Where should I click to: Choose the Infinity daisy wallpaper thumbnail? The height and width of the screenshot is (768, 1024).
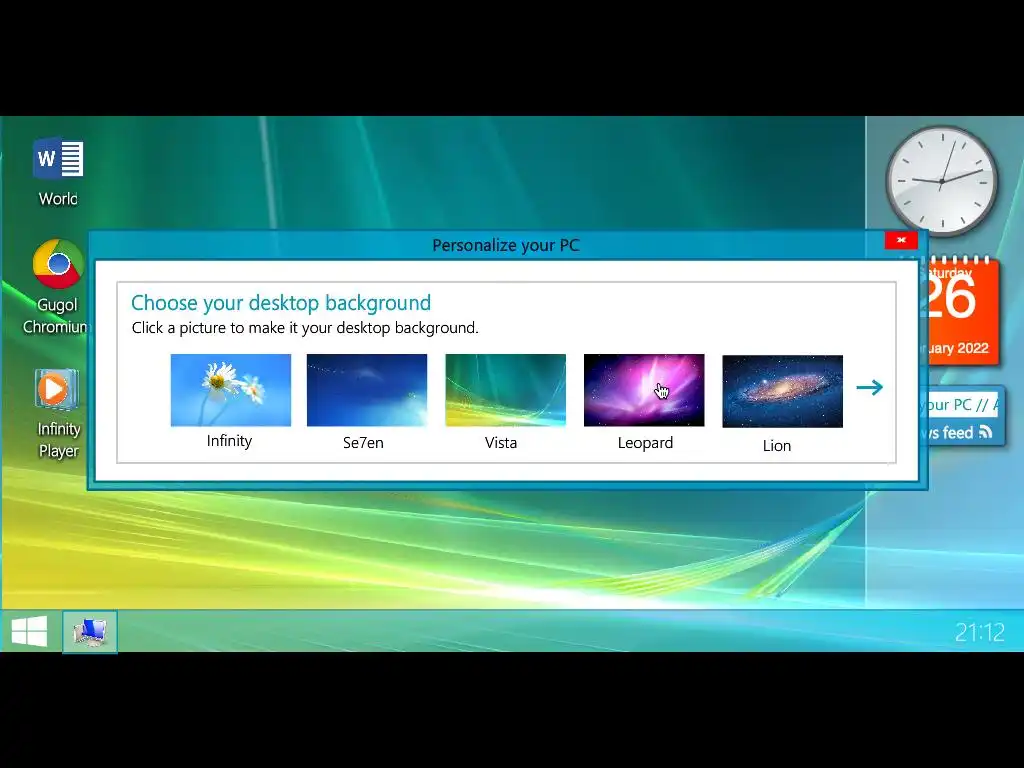(x=231, y=390)
